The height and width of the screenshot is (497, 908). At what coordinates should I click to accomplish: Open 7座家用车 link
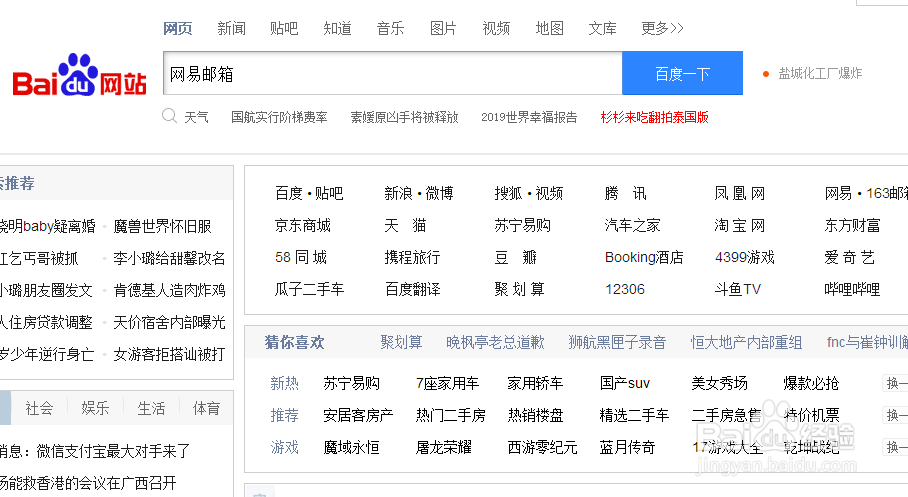[448, 383]
